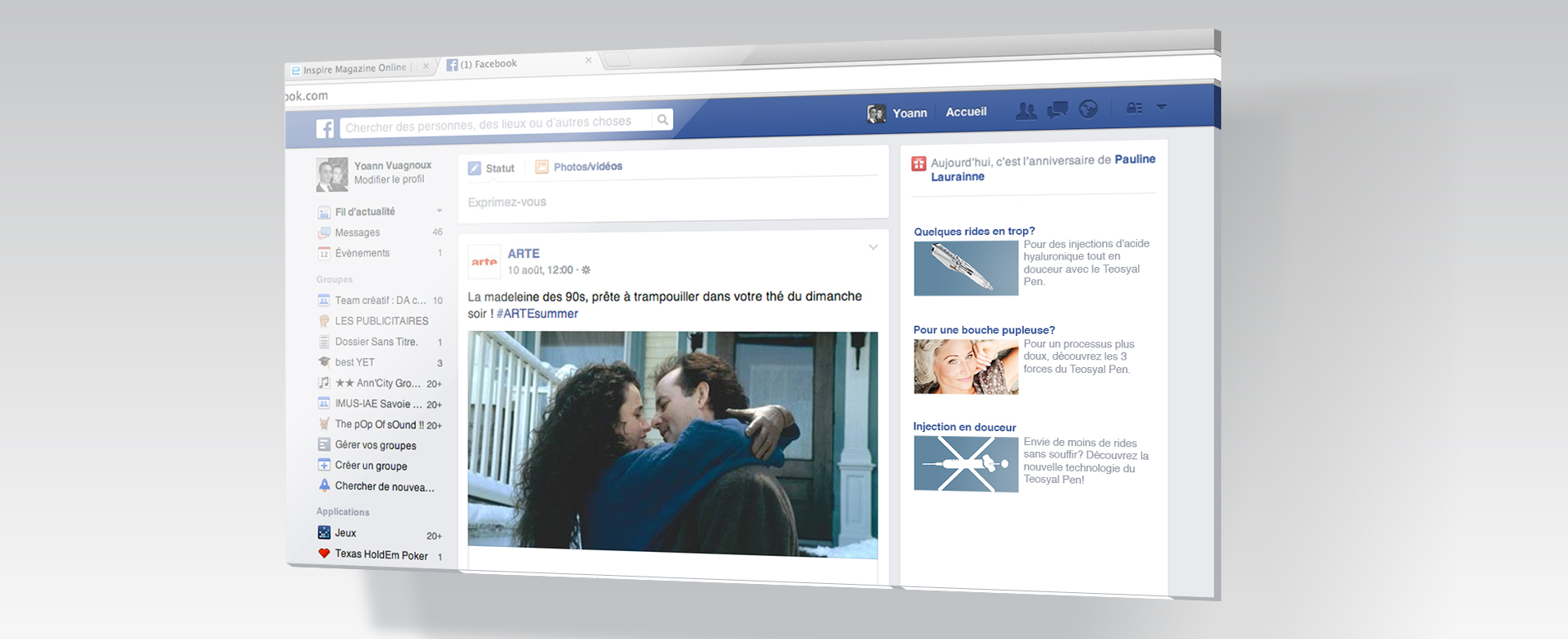Click the 10 août, 12:00 timestamp
The image size is (1568, 639).
[x=540, y=270]
